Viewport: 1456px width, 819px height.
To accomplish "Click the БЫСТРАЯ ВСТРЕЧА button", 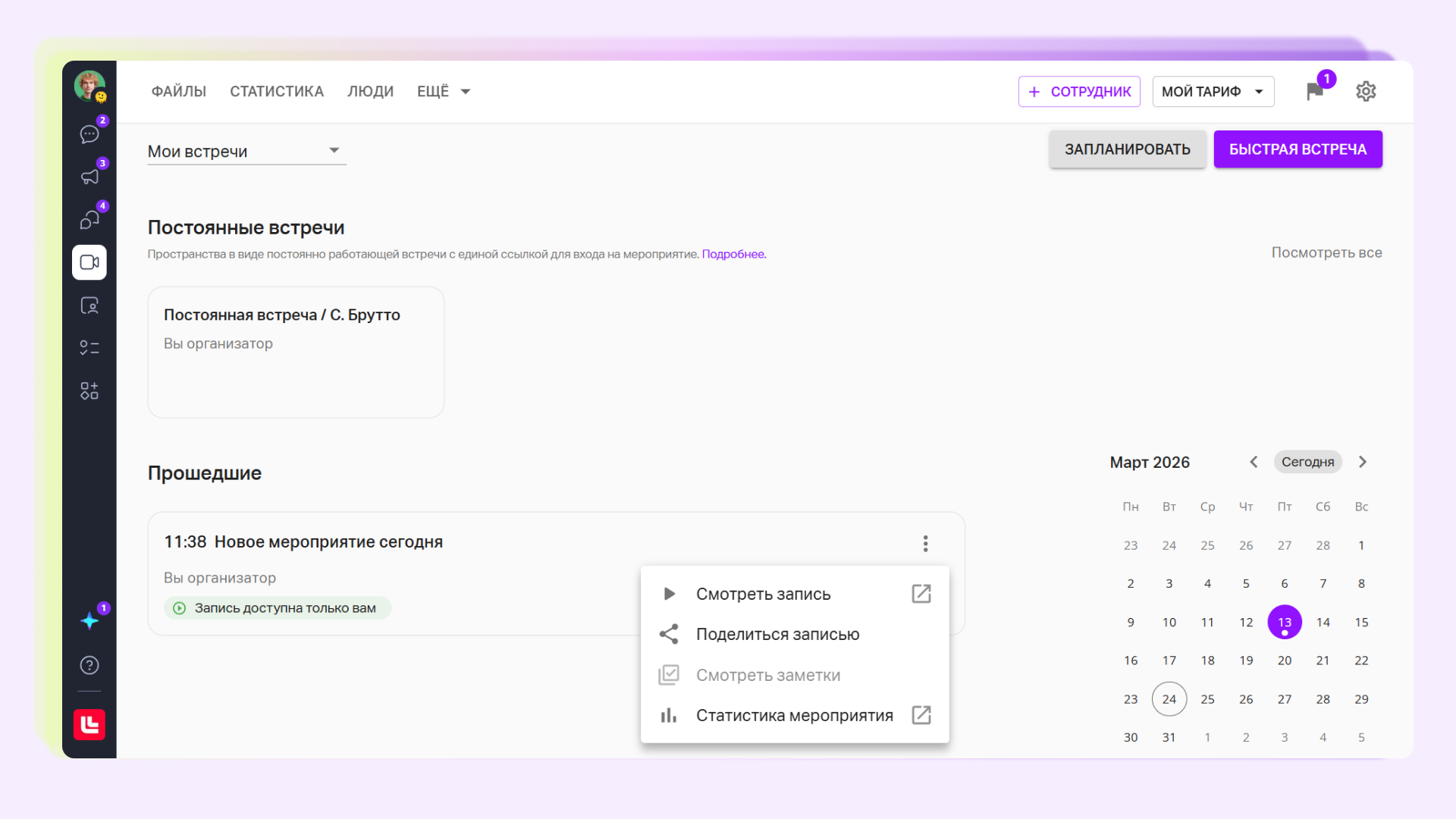I will [x=1298, y=149].
